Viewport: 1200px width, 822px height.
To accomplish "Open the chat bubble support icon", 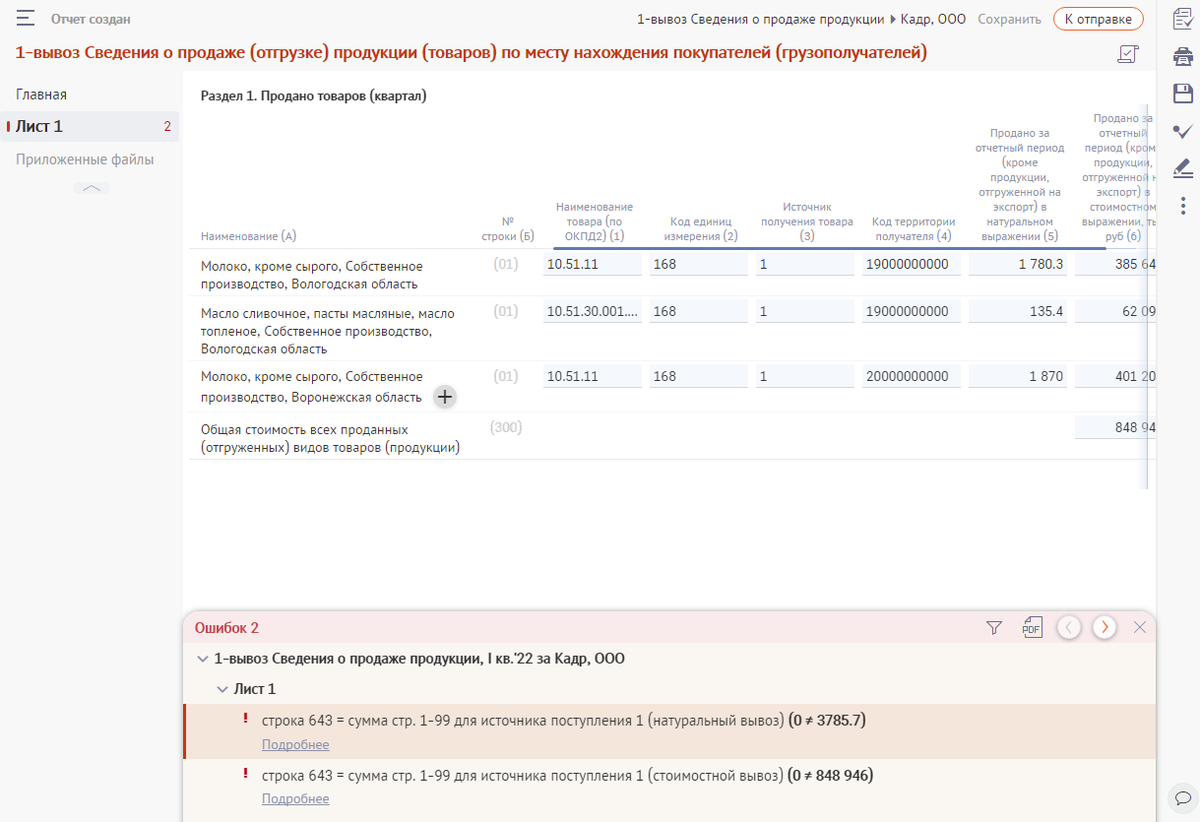I will point(1182,797).
